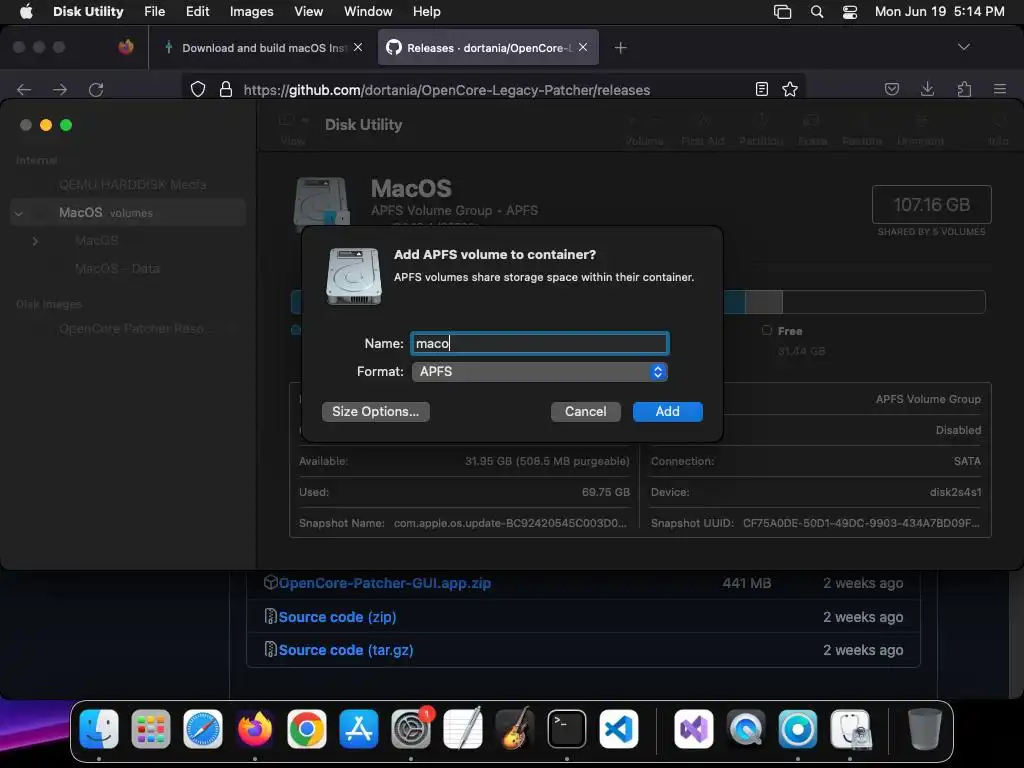Click Add to create volume

click(667, 411)
